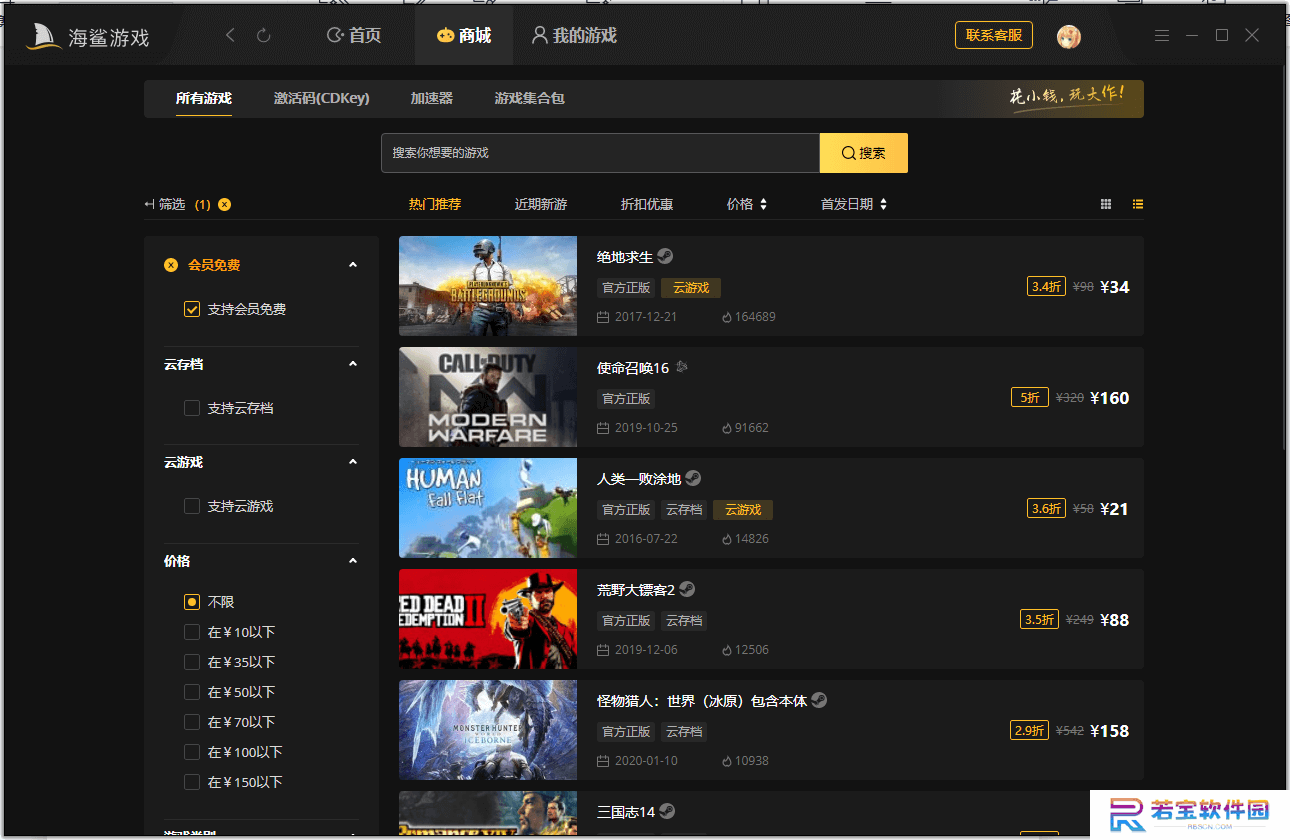Click flame icon beside 14826
This screenshot has height=840, width=1290.
[x=727, y=539]
